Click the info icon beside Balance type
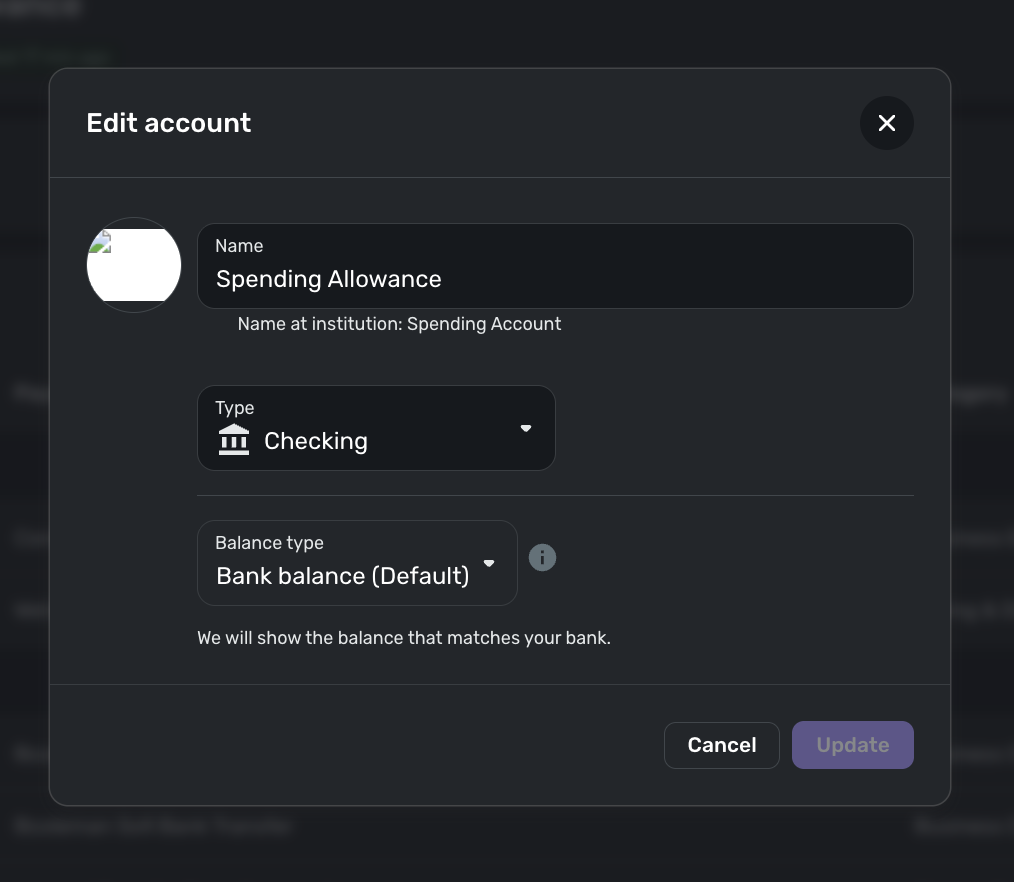Screen dimensions: 1014x882 542,557
